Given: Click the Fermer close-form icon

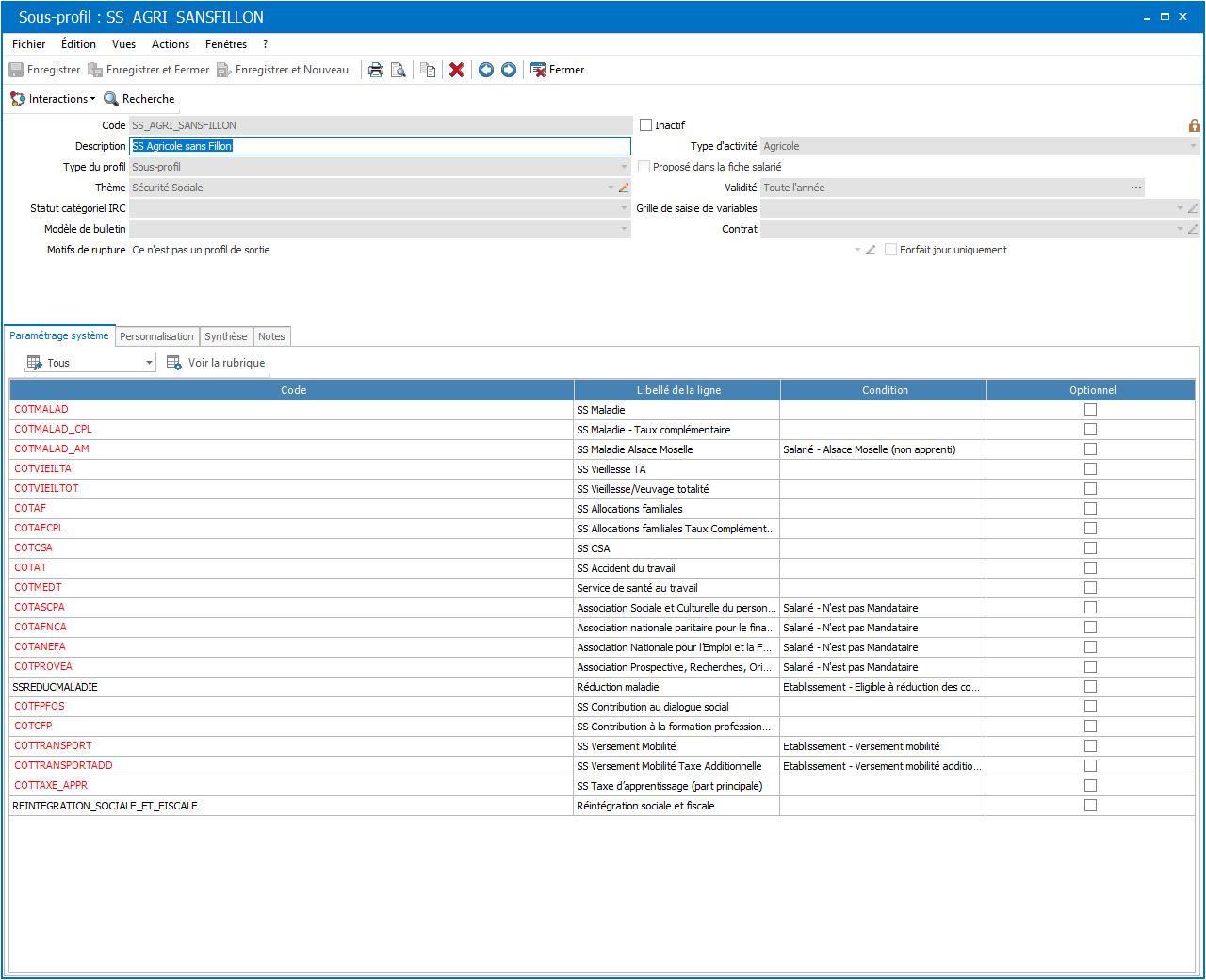Looking at the screenshot, I should tap(538, 70).
